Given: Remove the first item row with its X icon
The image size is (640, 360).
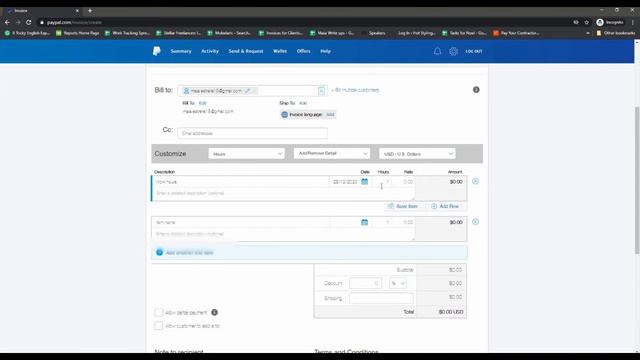Looking at the screenshot, I should [x=476, y=181].
